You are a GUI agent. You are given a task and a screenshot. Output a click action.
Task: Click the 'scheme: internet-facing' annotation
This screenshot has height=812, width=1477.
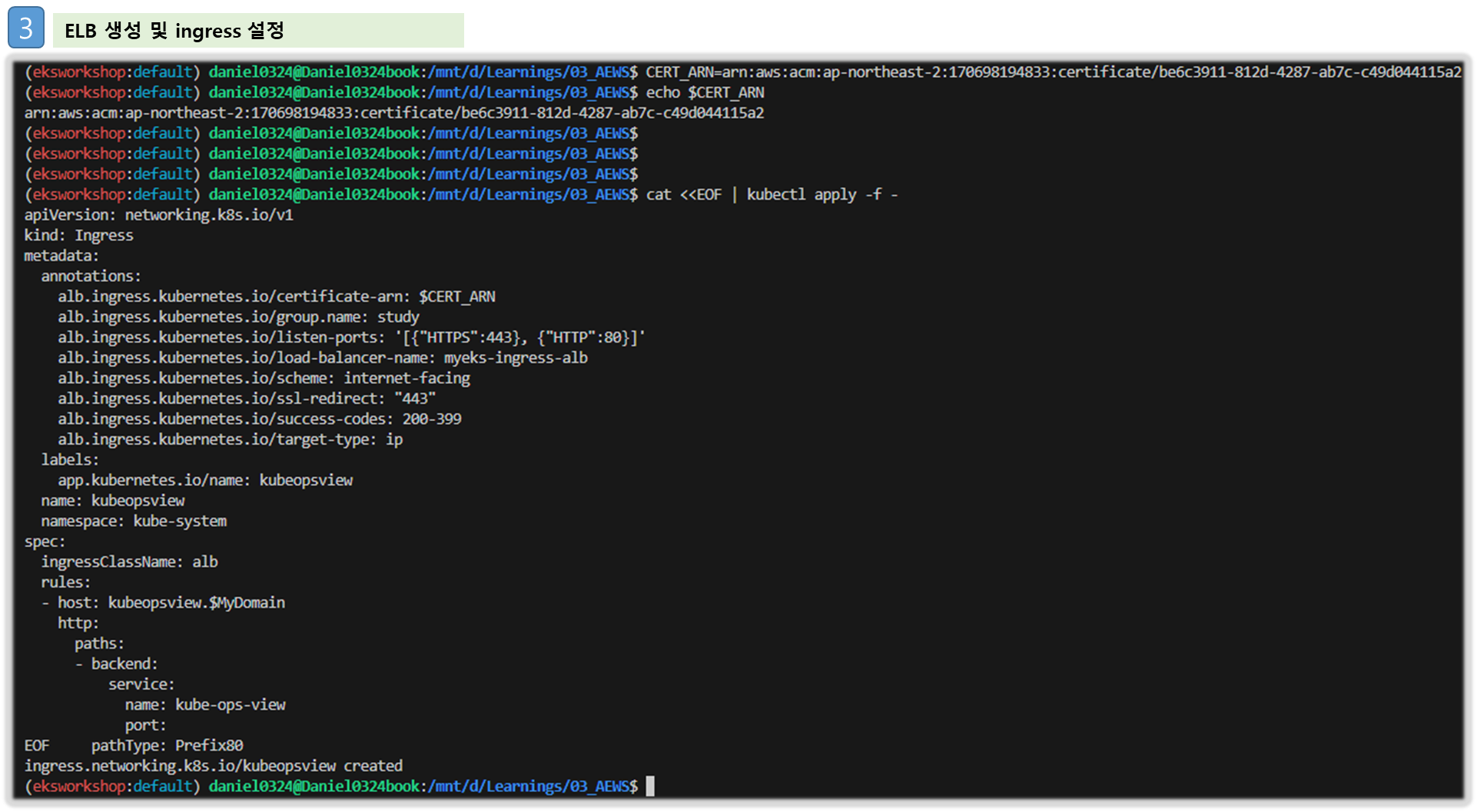pyautogui.click(x=264, y=378)
